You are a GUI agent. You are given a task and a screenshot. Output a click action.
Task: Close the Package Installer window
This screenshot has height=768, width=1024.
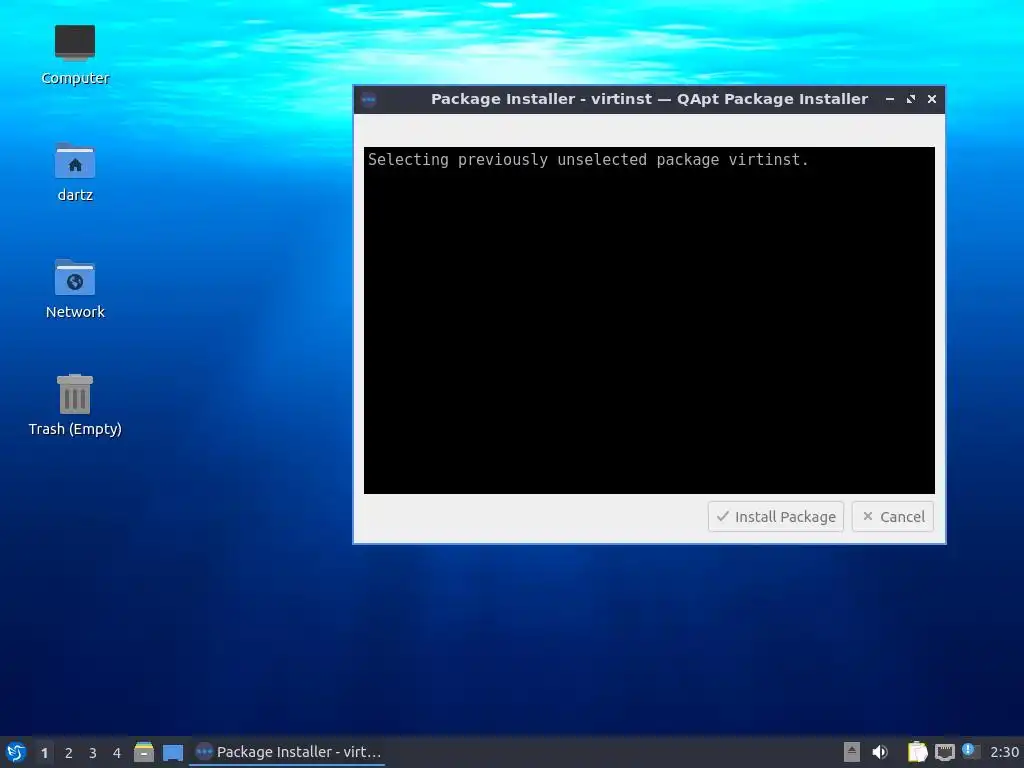tap(932, 99)
